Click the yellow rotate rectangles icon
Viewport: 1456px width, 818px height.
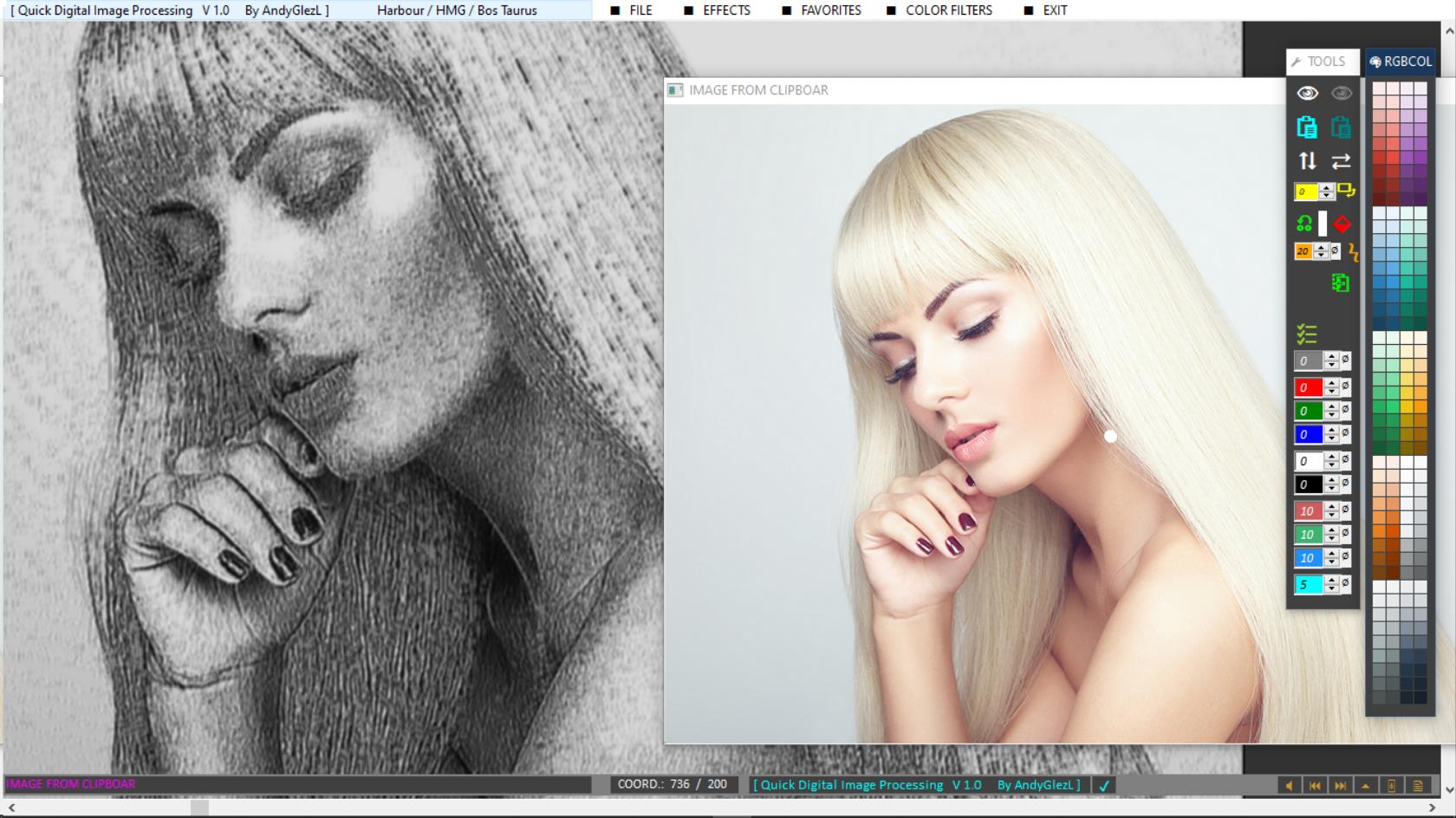(1345, 191)
